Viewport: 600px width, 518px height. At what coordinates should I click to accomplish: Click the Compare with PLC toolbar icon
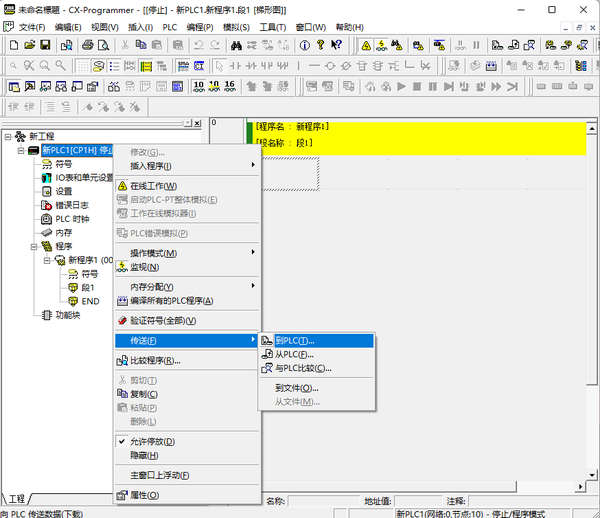pos(529,46)
